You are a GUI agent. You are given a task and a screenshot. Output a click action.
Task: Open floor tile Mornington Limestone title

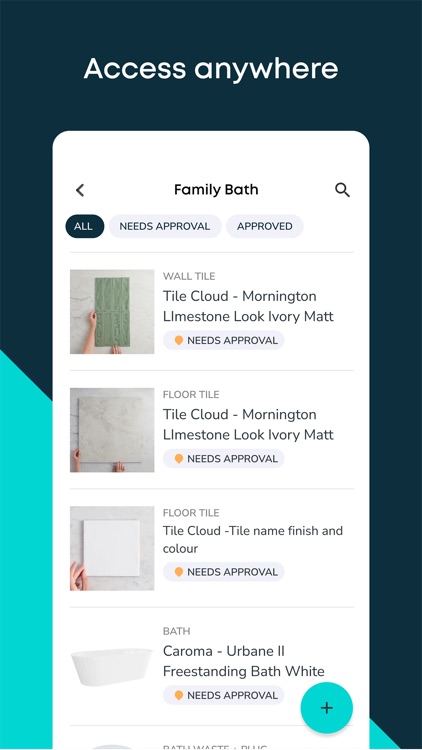pyautogui.click(x=248, y=424)
